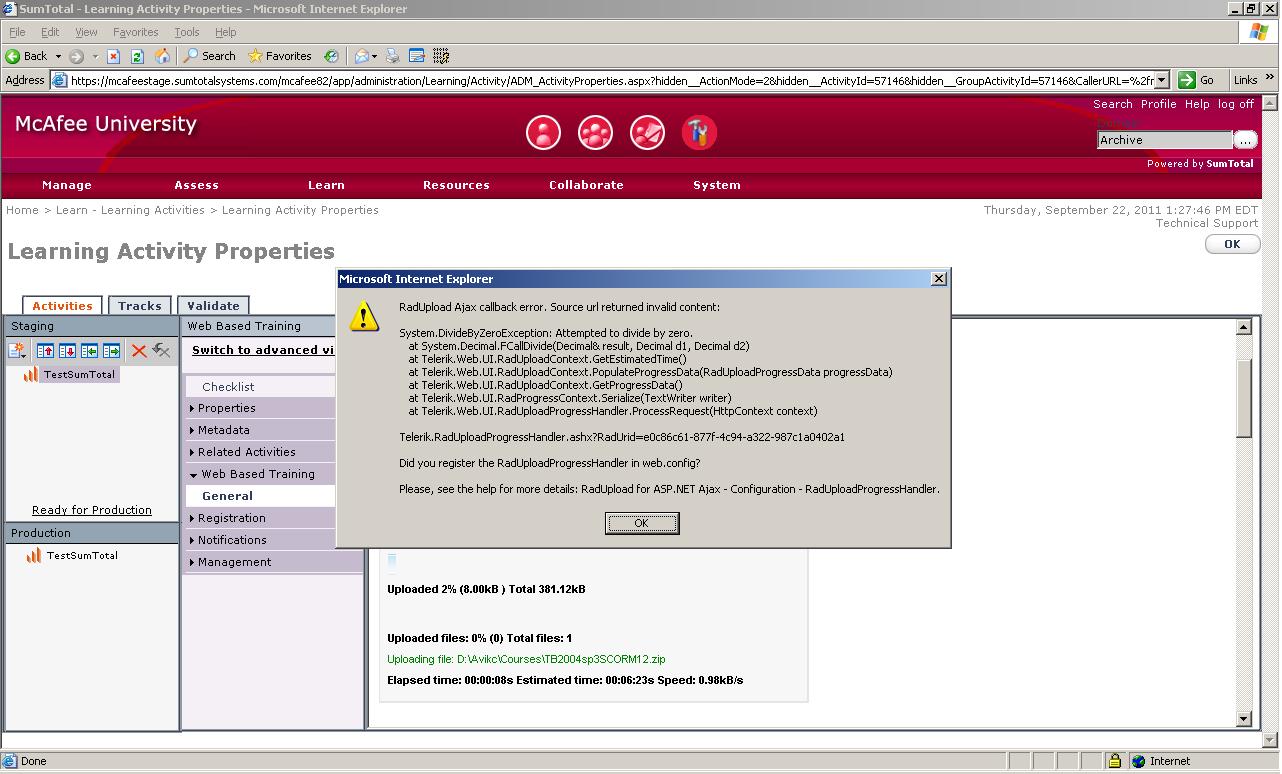1282x774 pixels.
Task: Open the Tools menu
Action: point(187,32)
